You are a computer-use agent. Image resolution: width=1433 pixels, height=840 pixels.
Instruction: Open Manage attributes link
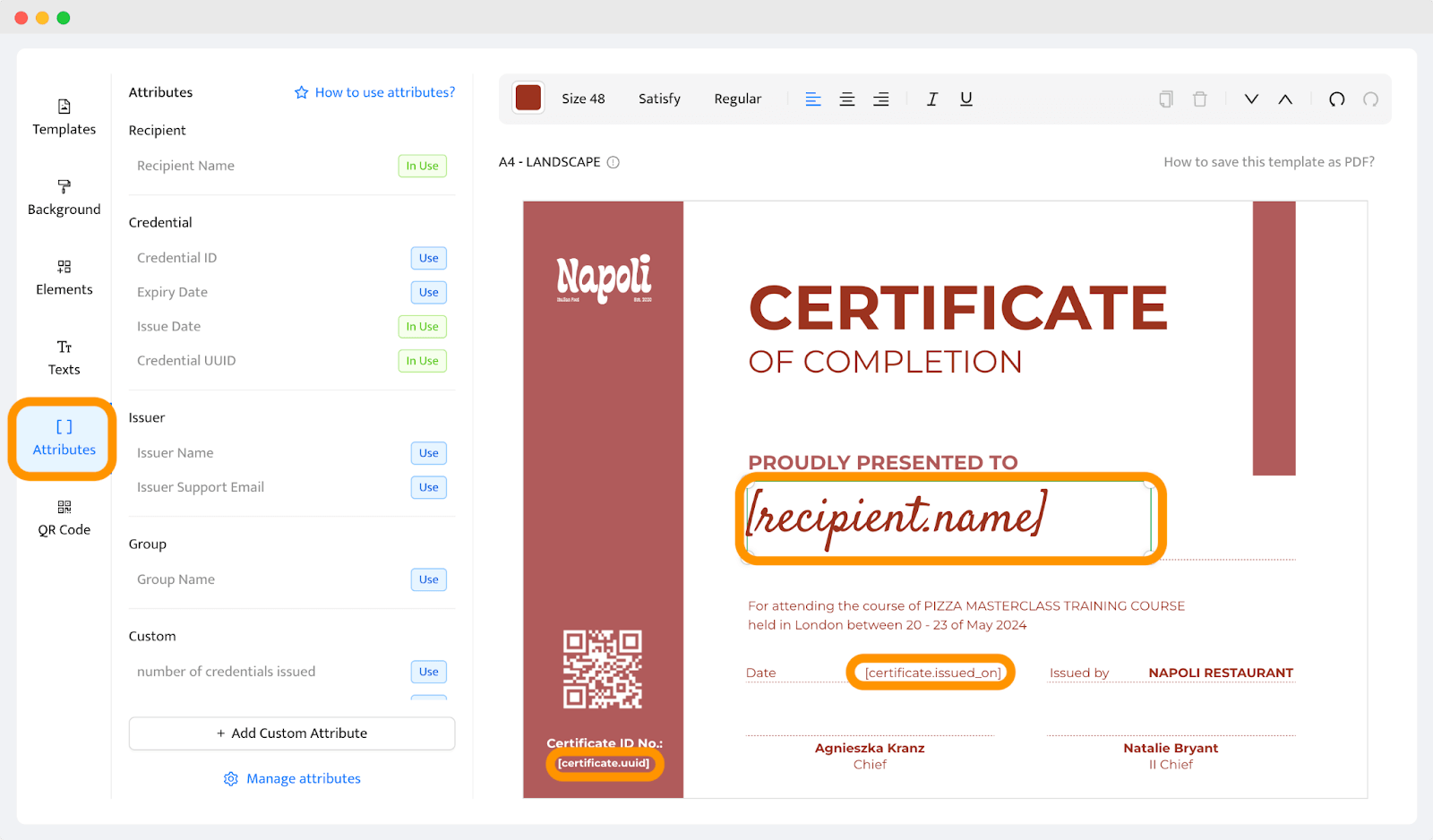tap(292, 779)
